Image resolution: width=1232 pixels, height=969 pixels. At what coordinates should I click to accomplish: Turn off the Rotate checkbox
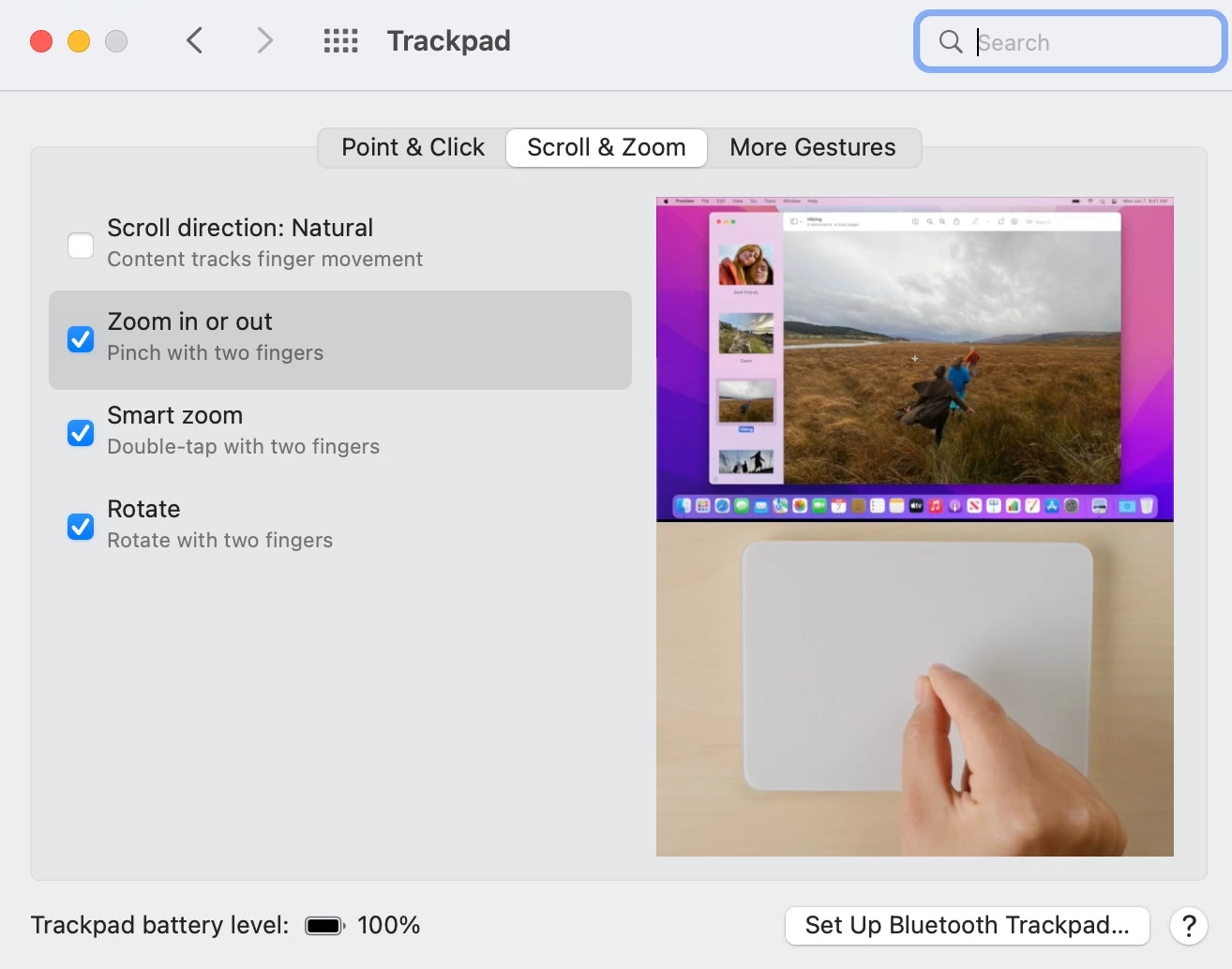point(81,527)
